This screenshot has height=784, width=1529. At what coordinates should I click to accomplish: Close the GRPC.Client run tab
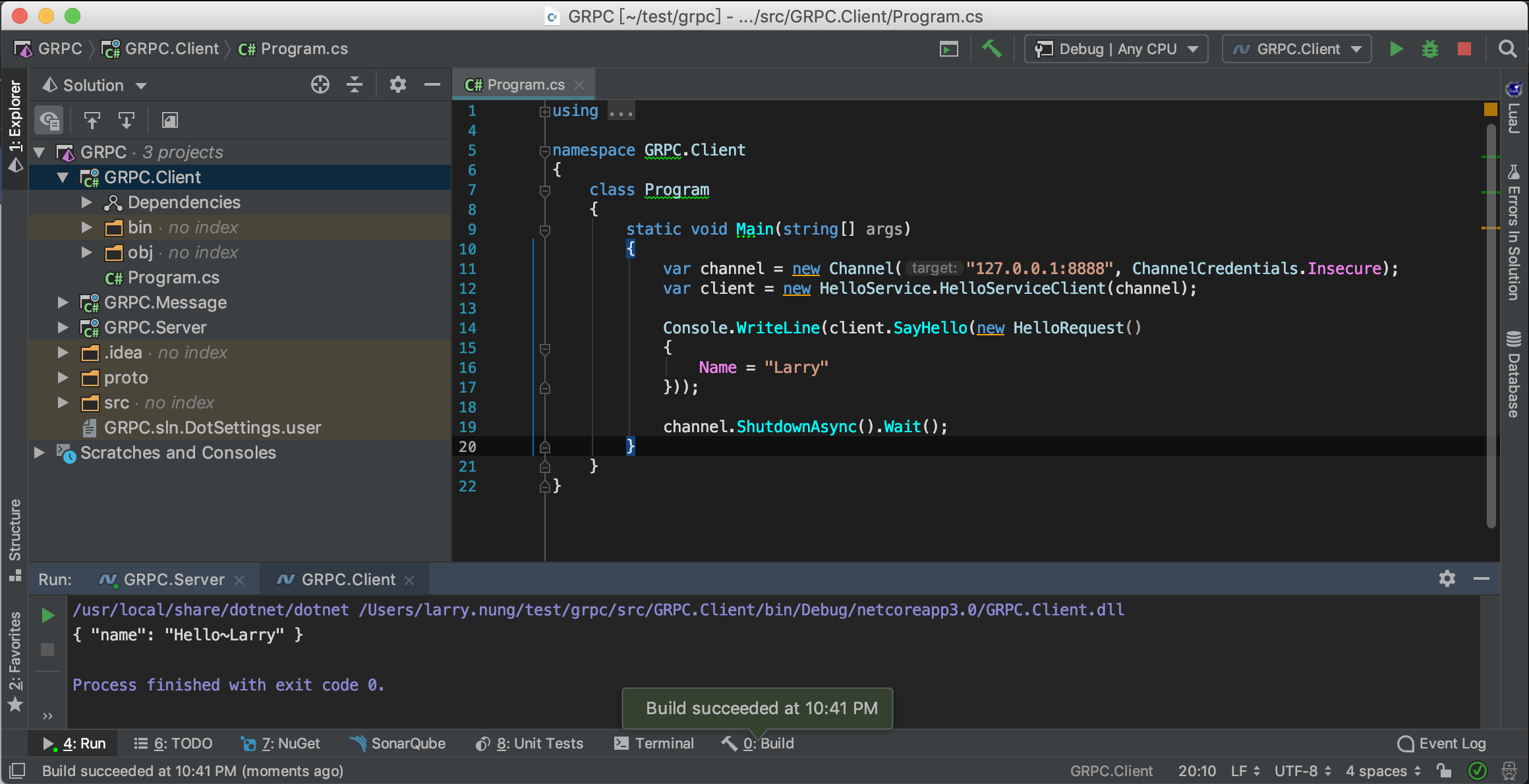coord(409,580)
